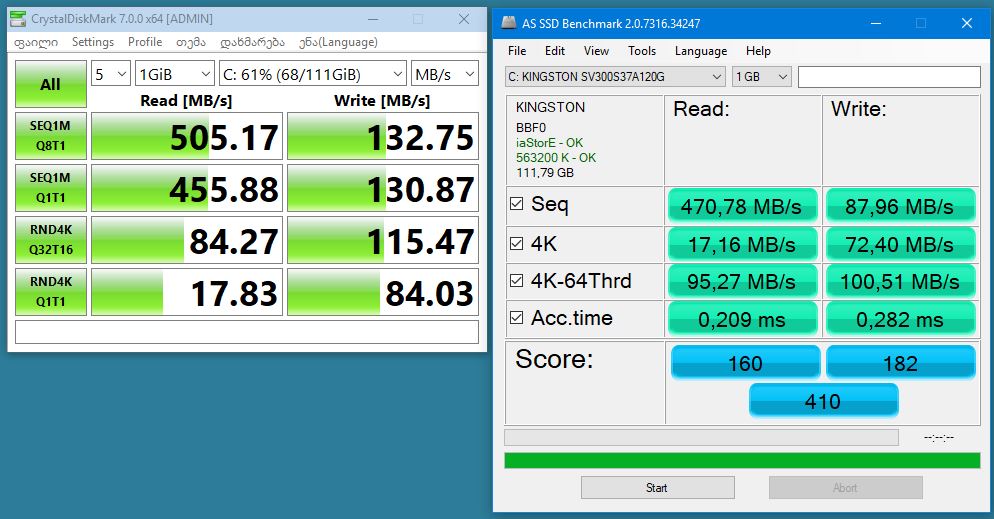Open the Language menu in AS SSD Benchmark

[x=700, y=51]
